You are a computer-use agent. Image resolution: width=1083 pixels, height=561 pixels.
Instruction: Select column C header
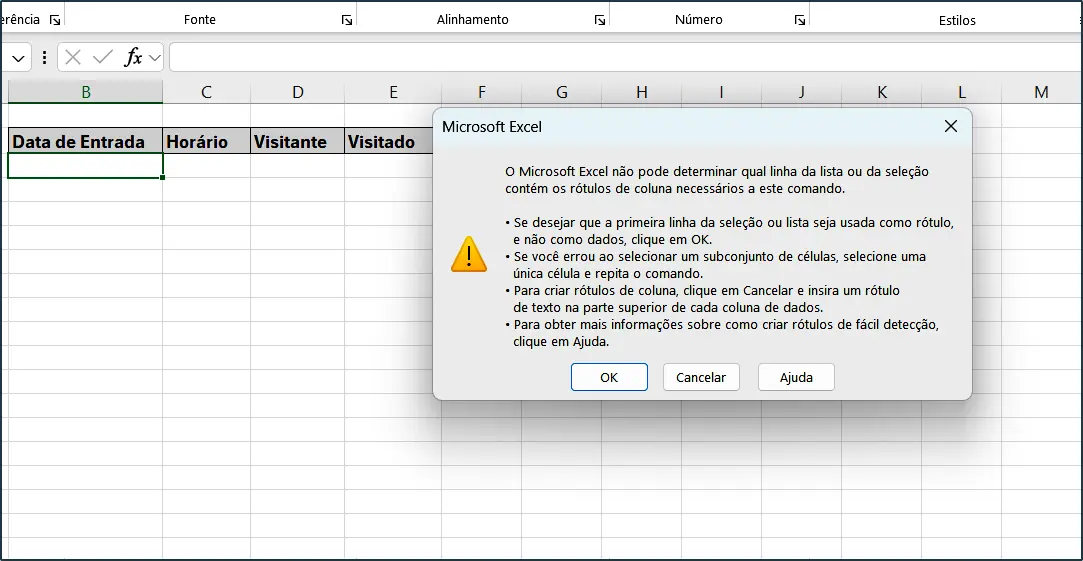point(207,92)
